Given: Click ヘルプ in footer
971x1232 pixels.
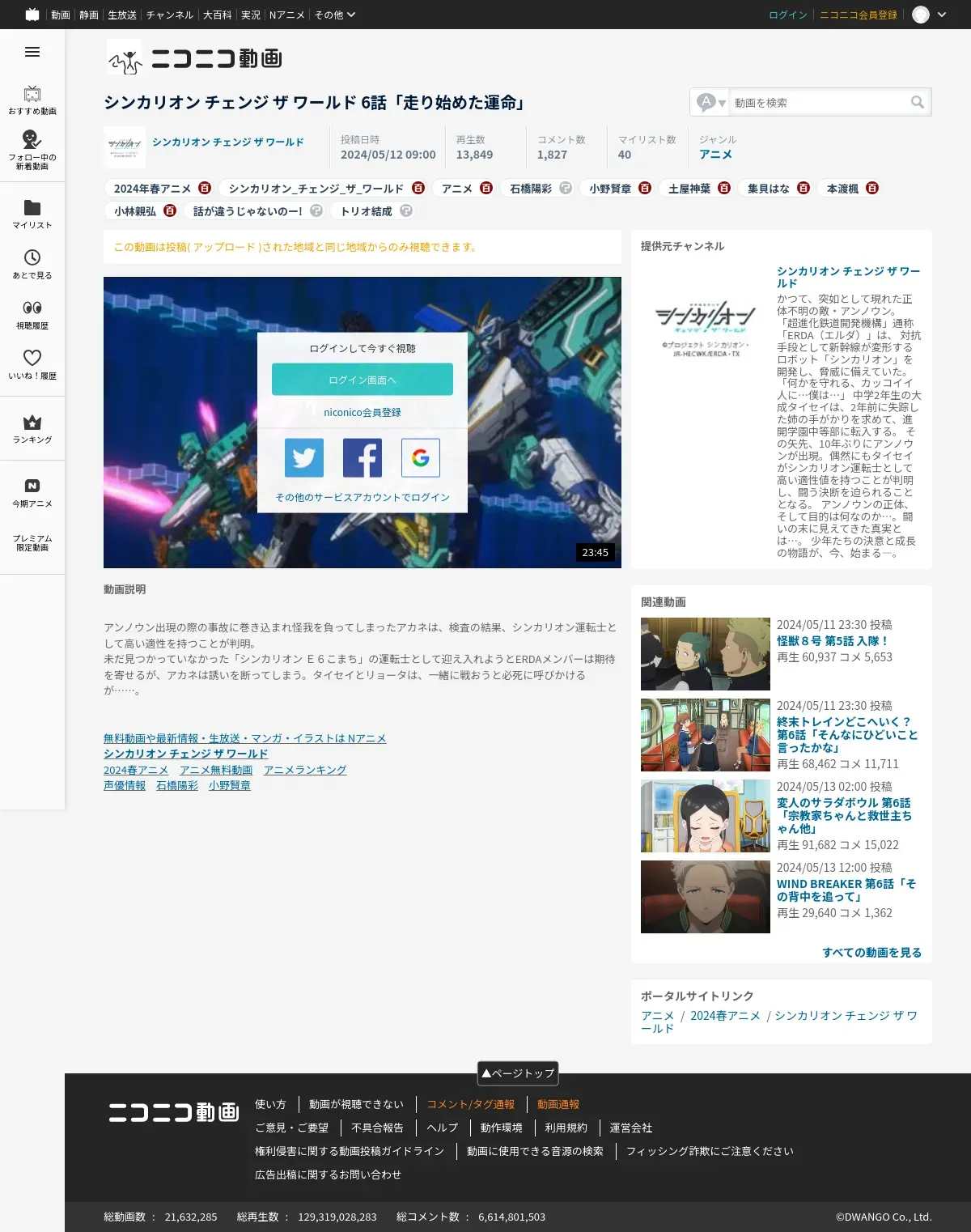Looking at the screenshot, I should pos(443,1128).
